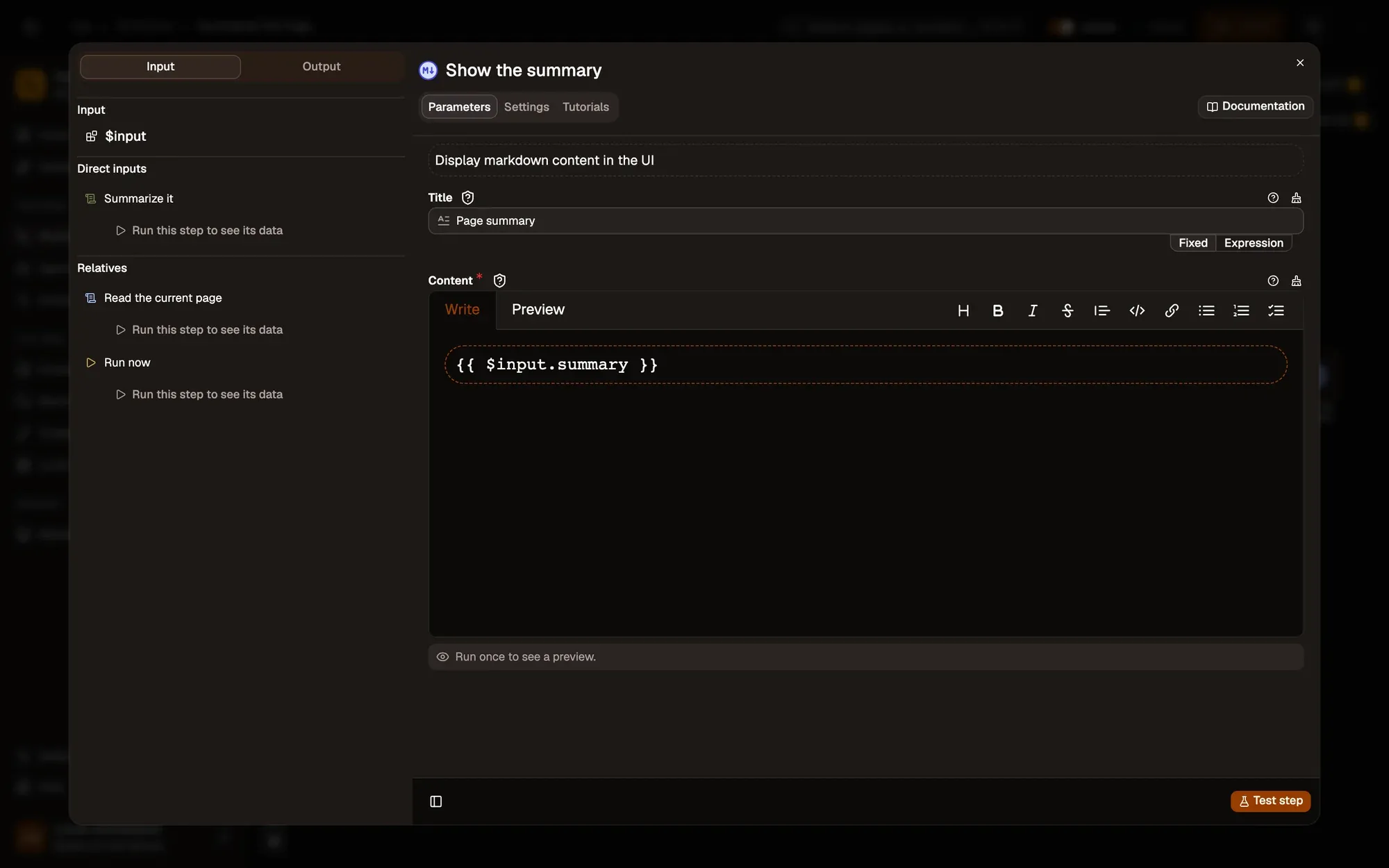Switch editor to Preview mode
Screen dimensions: 1389x868
pos(538,310)
